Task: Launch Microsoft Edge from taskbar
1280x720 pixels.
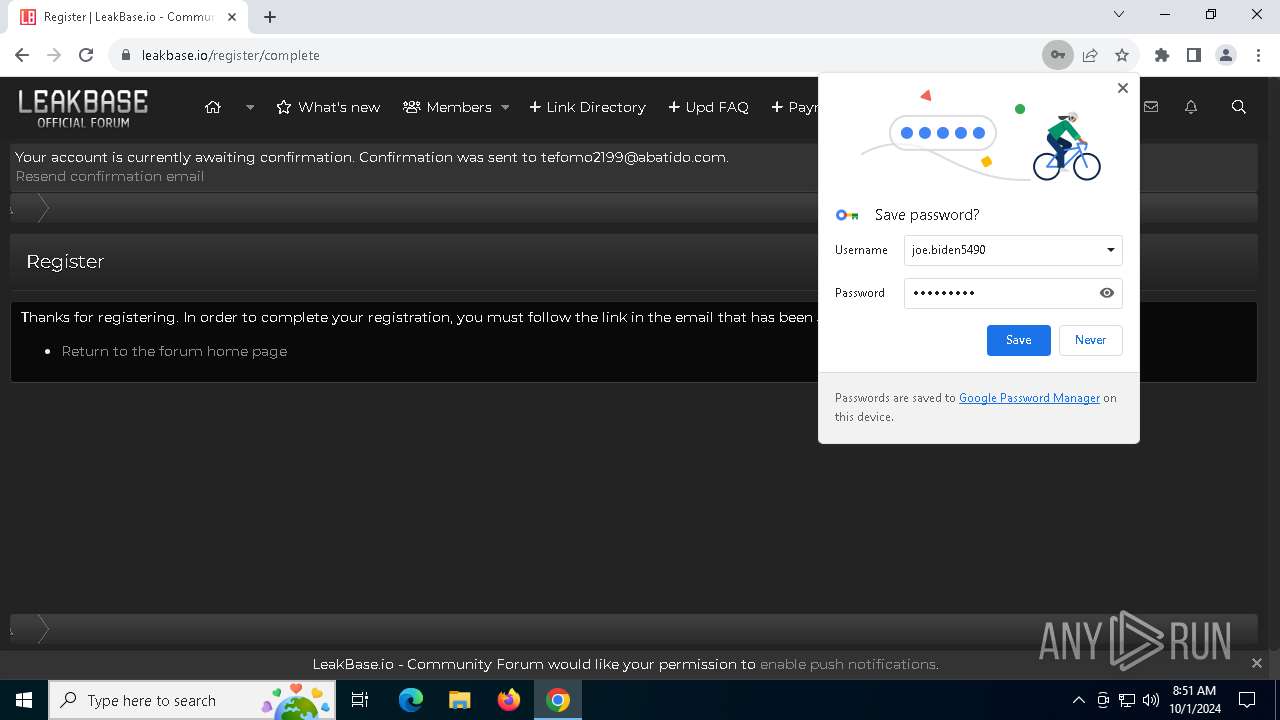Action: 411,700
